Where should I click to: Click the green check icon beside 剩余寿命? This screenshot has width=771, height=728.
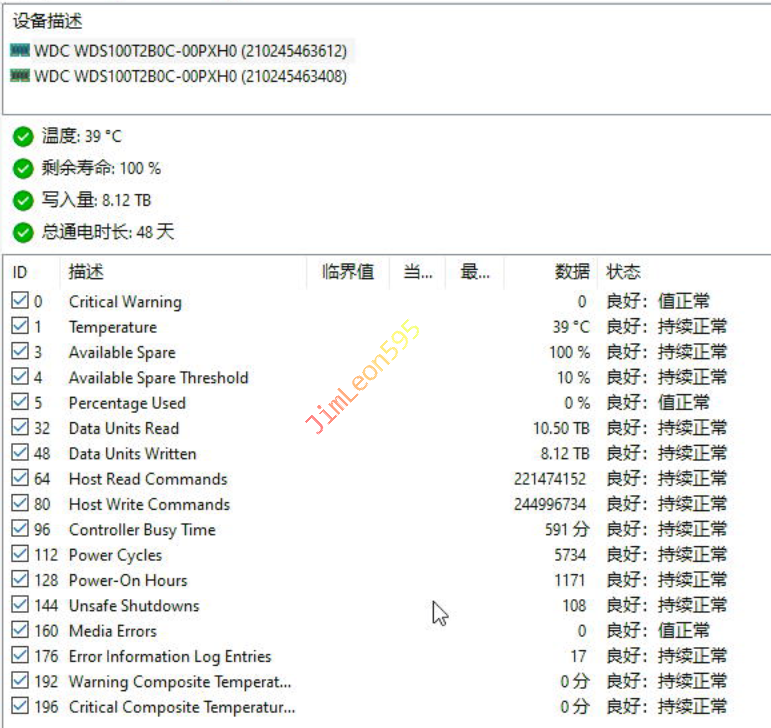24,169
